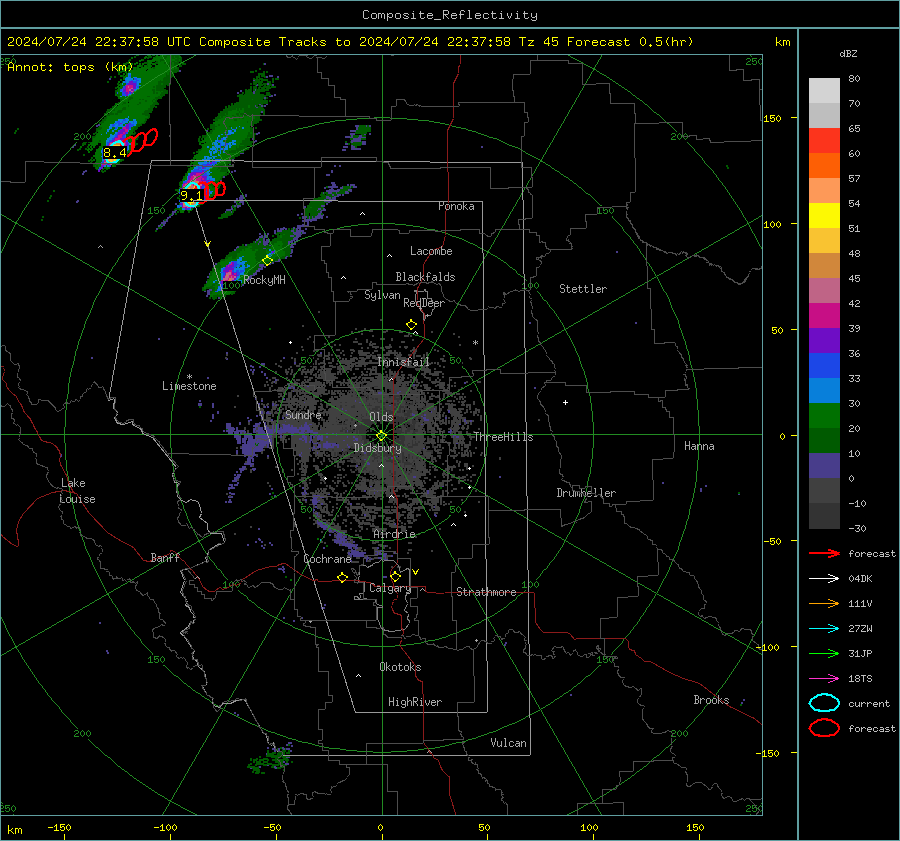Click the Lake Louise label
The height and width of the screenshot is (841, 900).
77,491
